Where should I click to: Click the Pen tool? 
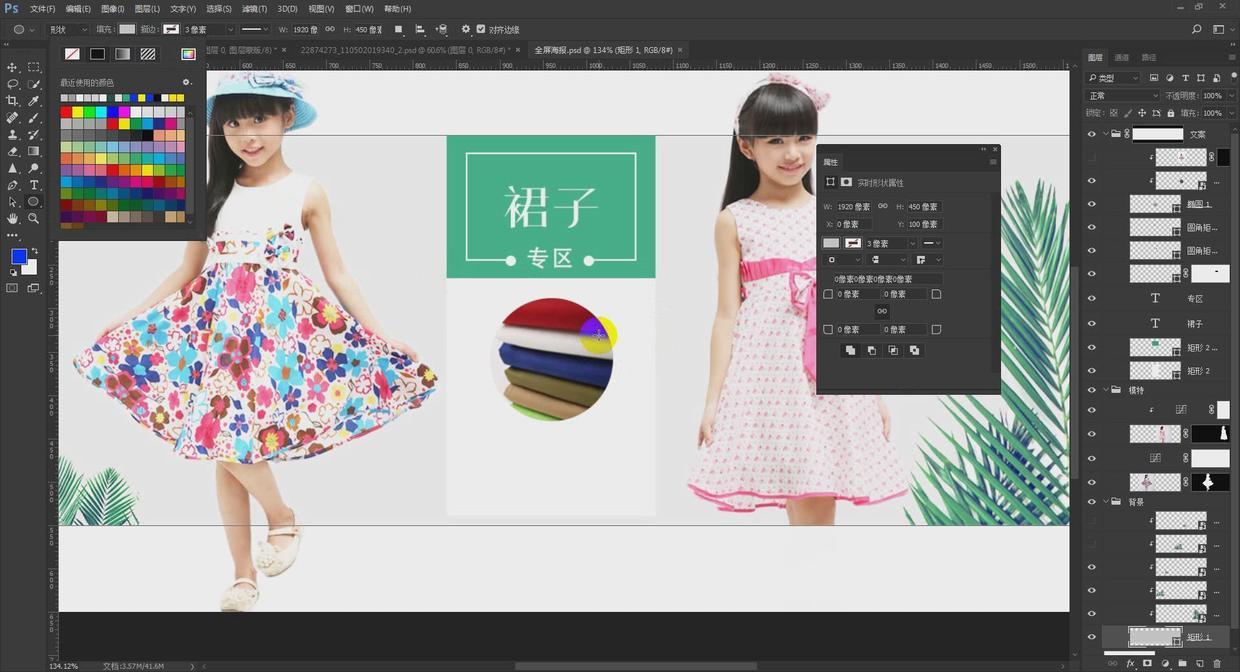pyautogui.click(x=13, y=185)
